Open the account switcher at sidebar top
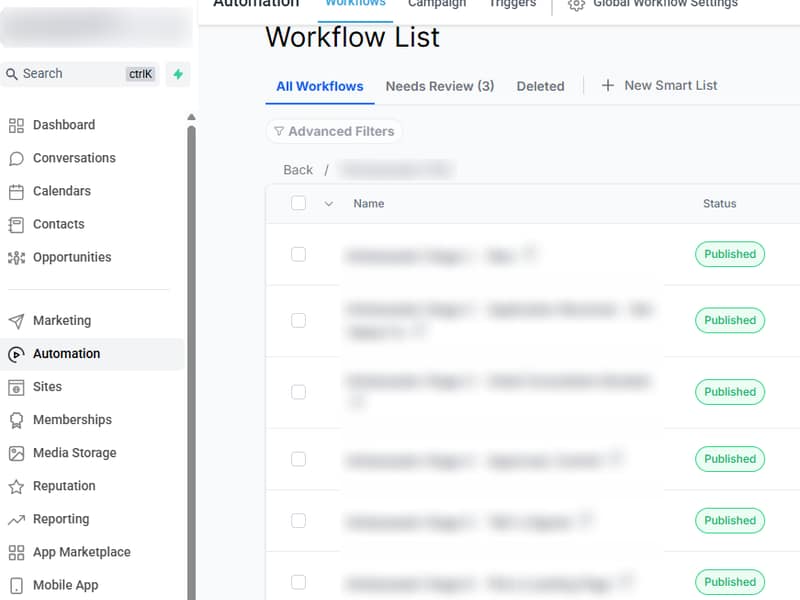Viewport: 800px width, 600px height. click(x=96, y=27)
